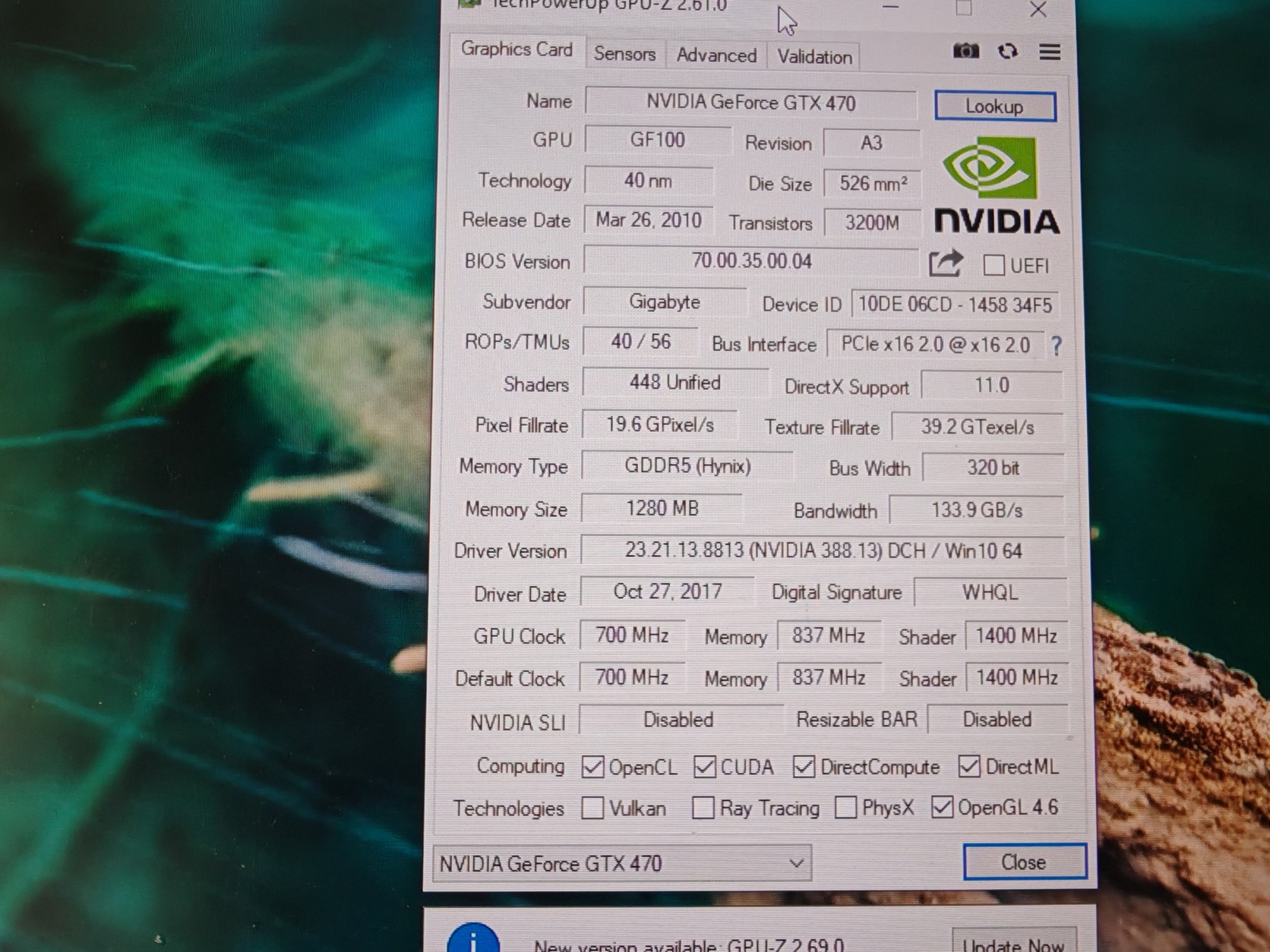Image resolution: width=1270 pixels, height=952 pixels.
Task: Click the Driver Version field
Action: pos(823,550)
